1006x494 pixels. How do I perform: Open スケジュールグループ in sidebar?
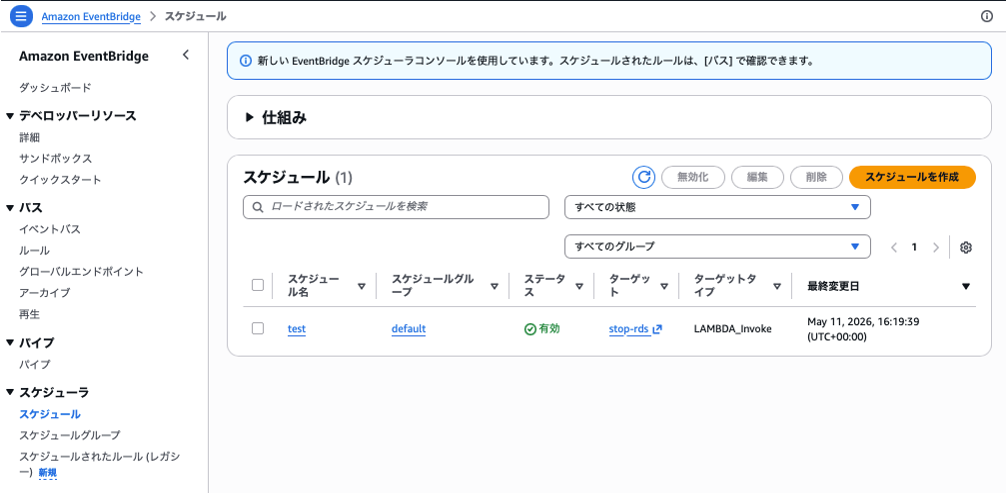70,435
